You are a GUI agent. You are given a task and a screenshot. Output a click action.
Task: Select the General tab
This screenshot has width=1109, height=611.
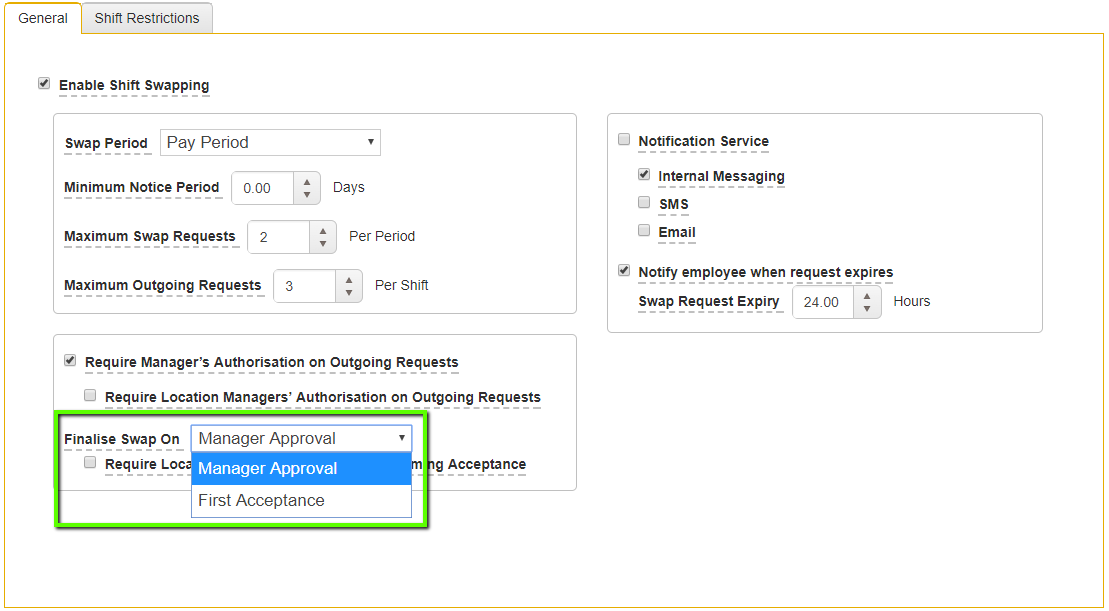(x=43, y=18)
